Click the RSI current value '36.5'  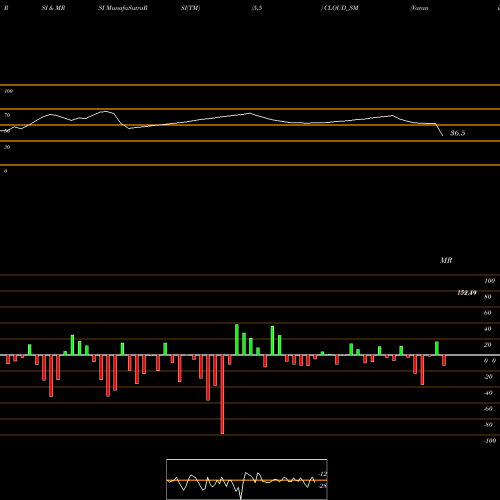(457, 133)
